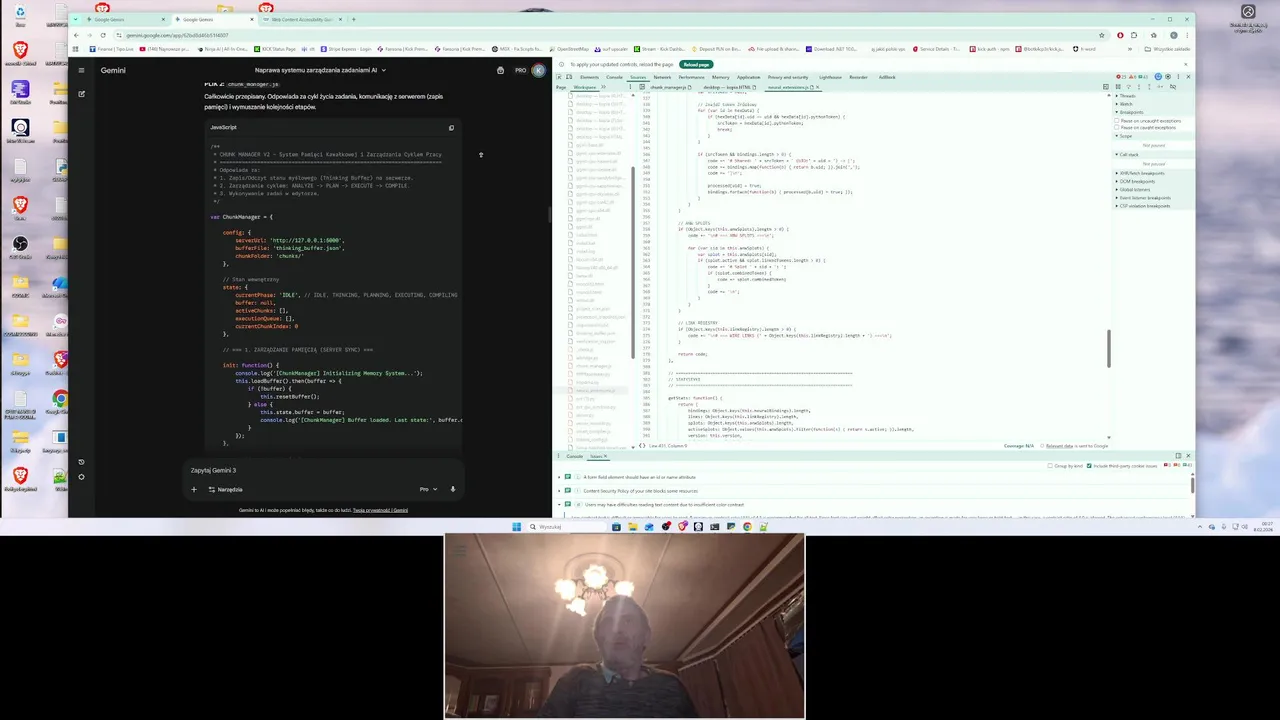This screenshot has height=720, width=1280.
Task: Collapse the Scope section
Action: 1126,136
